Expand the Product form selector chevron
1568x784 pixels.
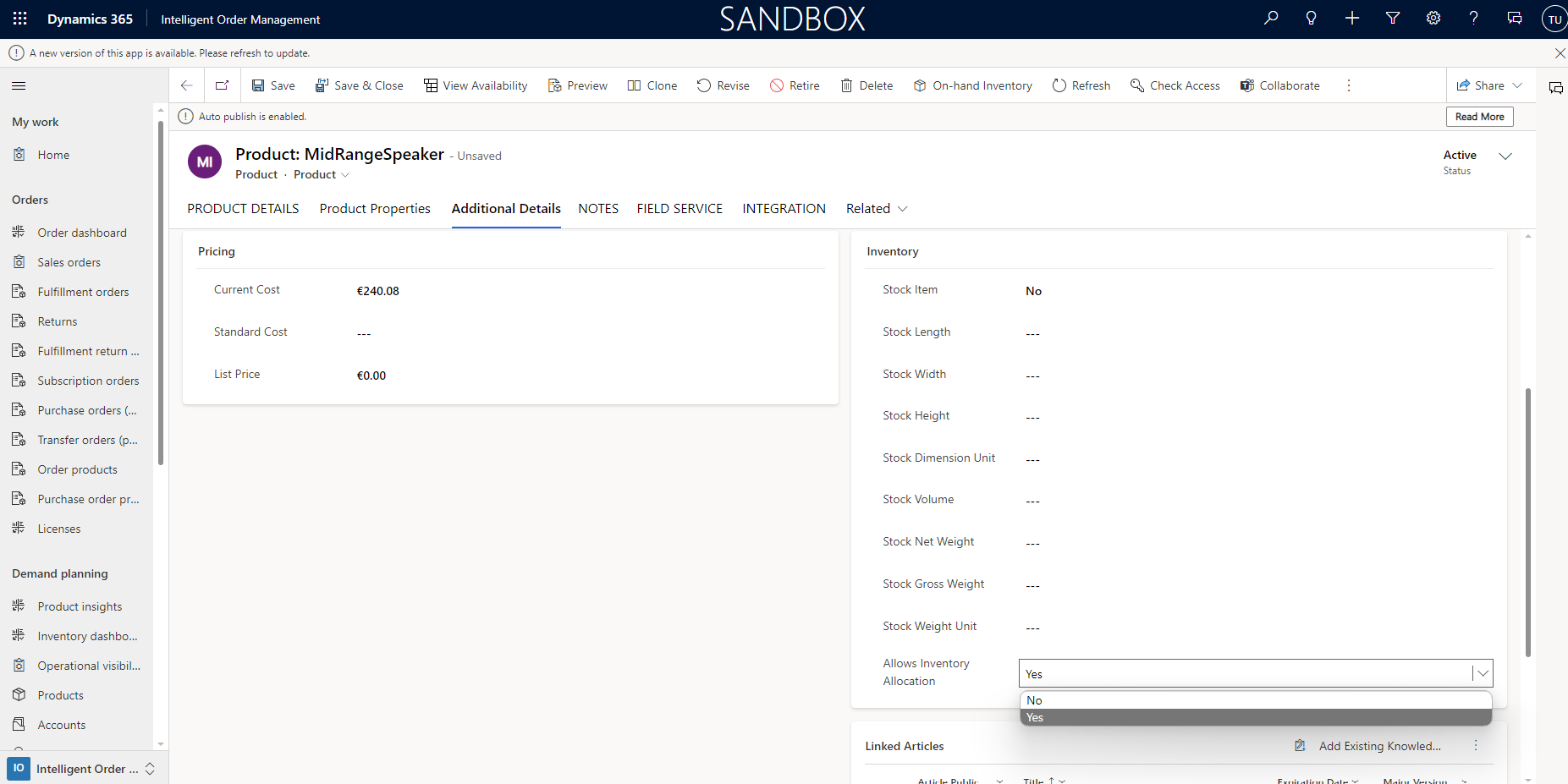[345, 175]
